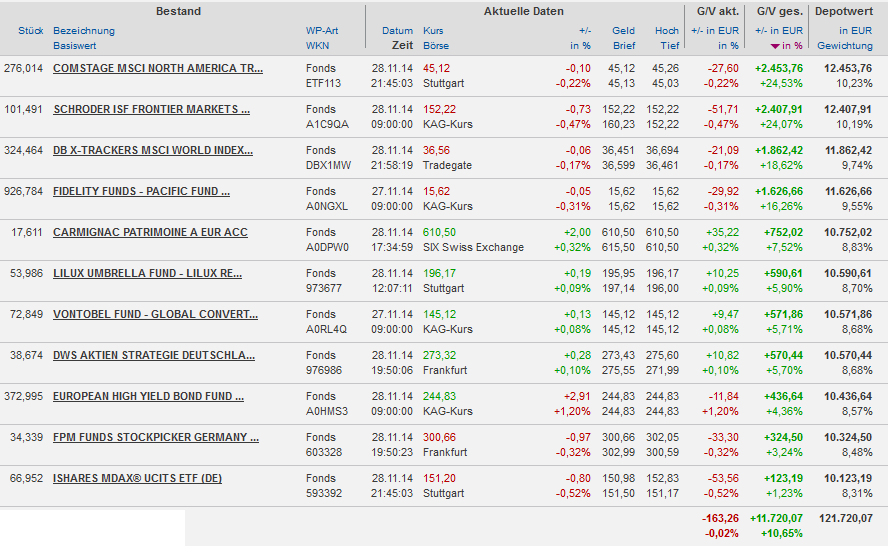Click the Basiswert column header

point(76,46)
